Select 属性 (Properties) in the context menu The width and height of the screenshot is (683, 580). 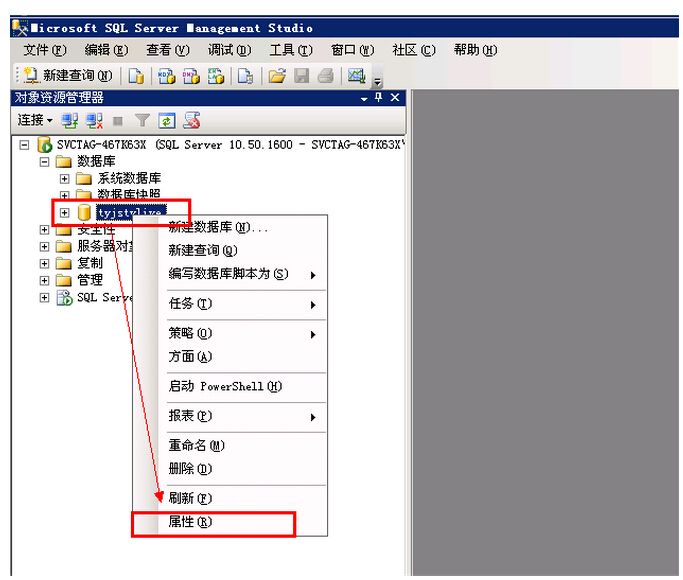pos(190,522)
